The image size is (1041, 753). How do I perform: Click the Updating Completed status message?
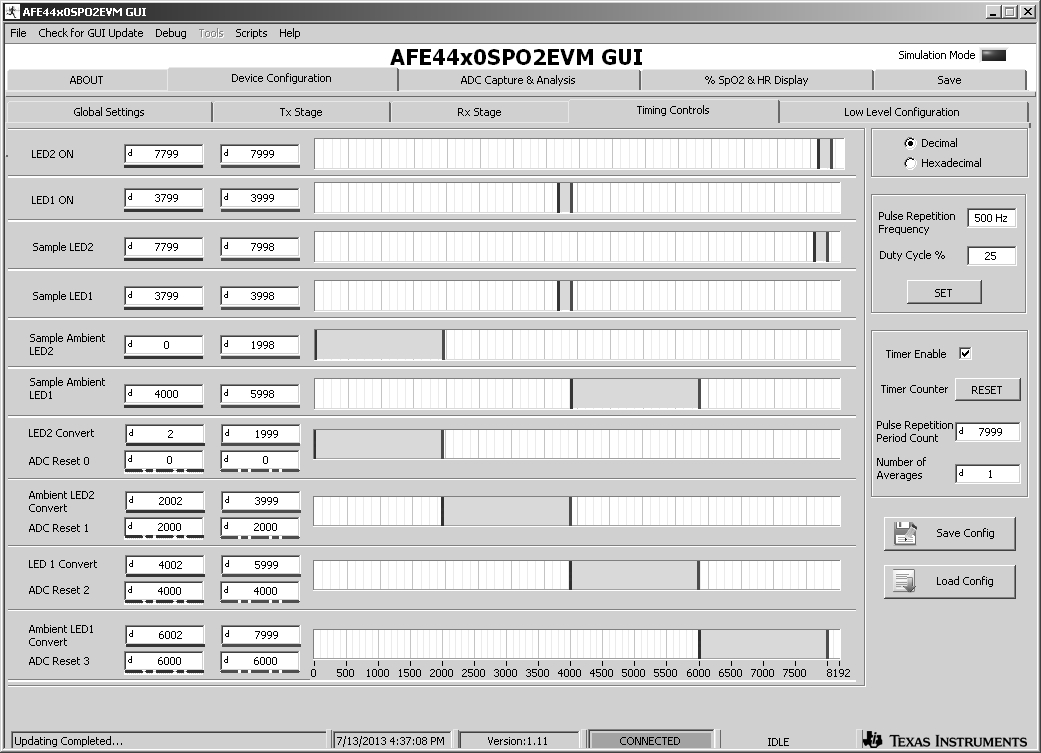coord(169,740)
